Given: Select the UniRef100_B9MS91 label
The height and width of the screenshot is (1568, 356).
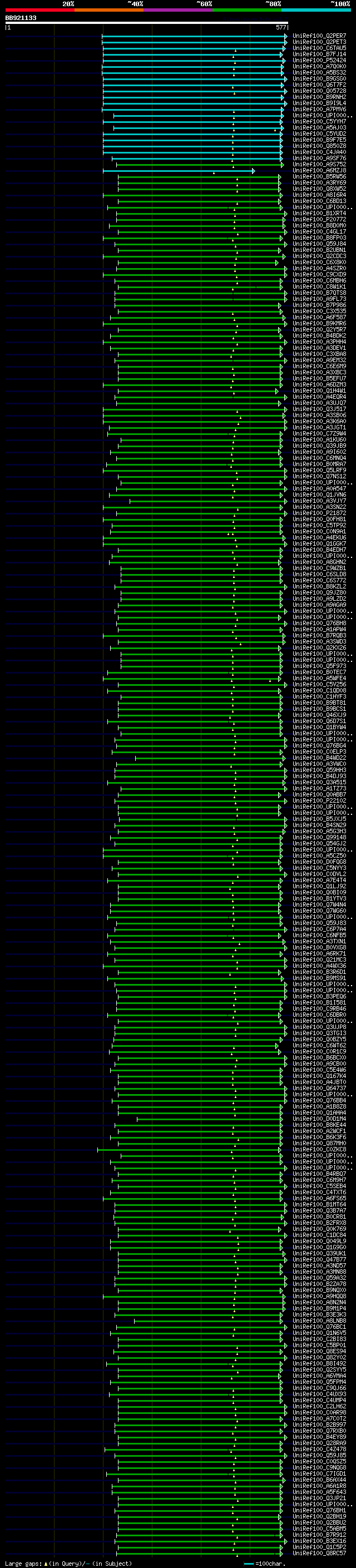Looking at the screenshot, I should (x=319, y=979).
